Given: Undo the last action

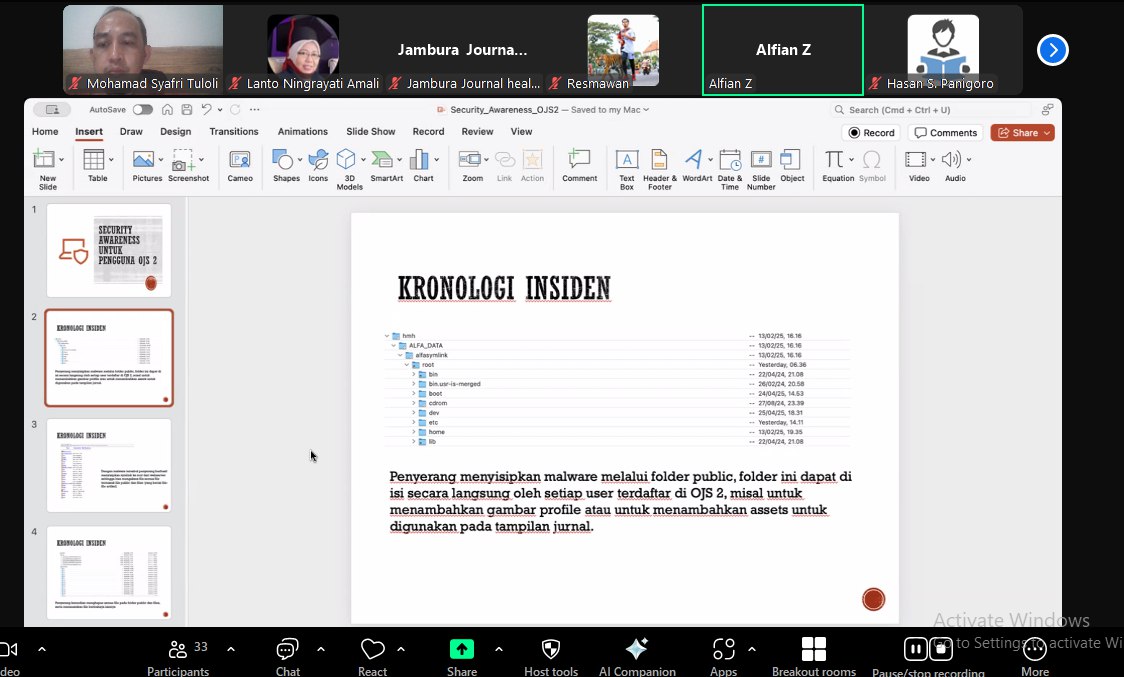Looking at the screenshot, I should pos(206,110).
